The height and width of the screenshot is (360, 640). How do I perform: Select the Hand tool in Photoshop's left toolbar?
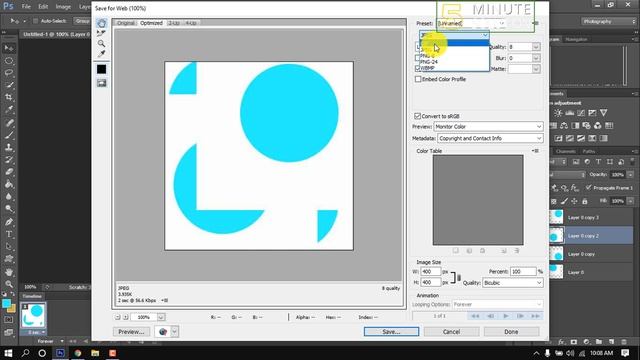9,272
